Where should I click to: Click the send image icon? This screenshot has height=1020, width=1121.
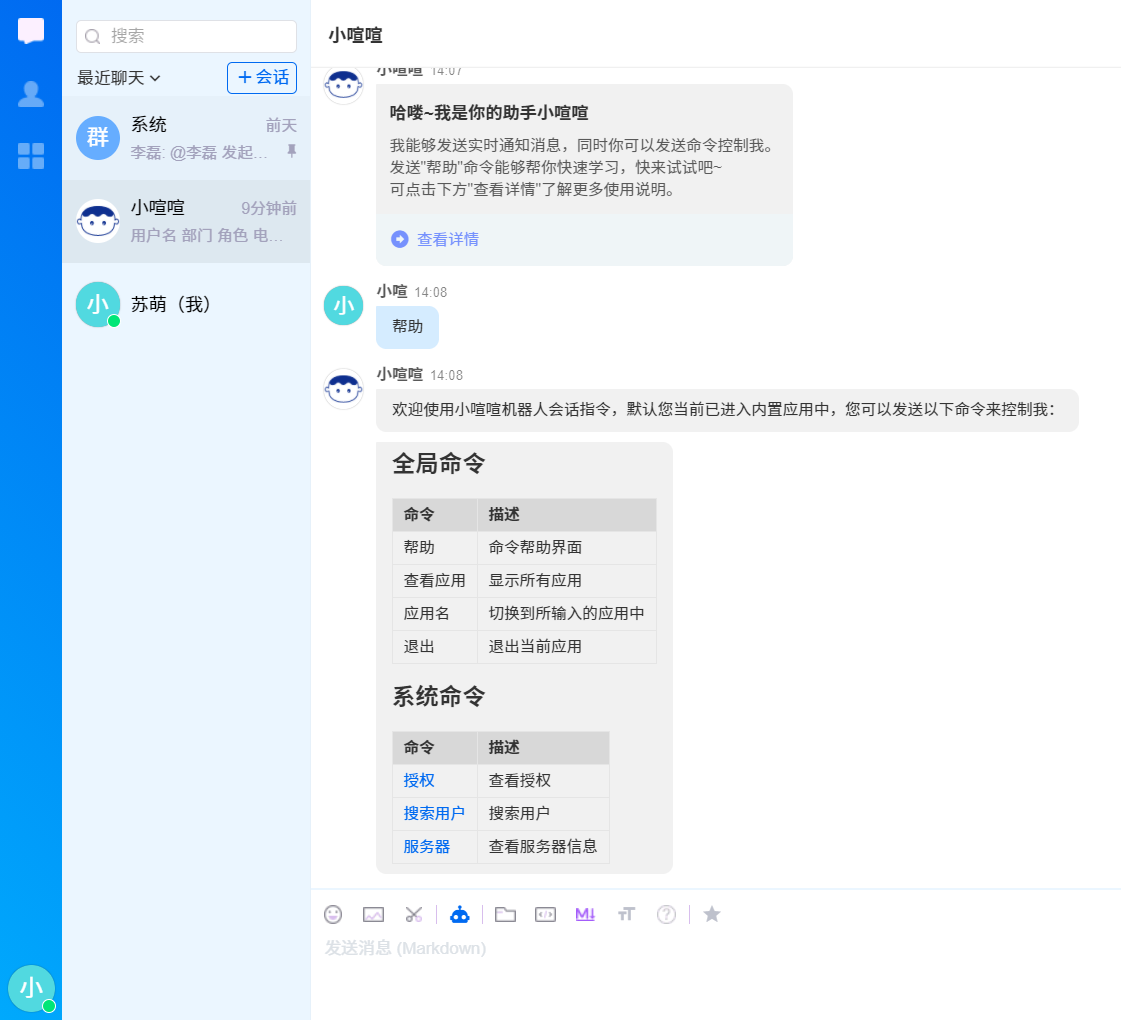point(373,914)
